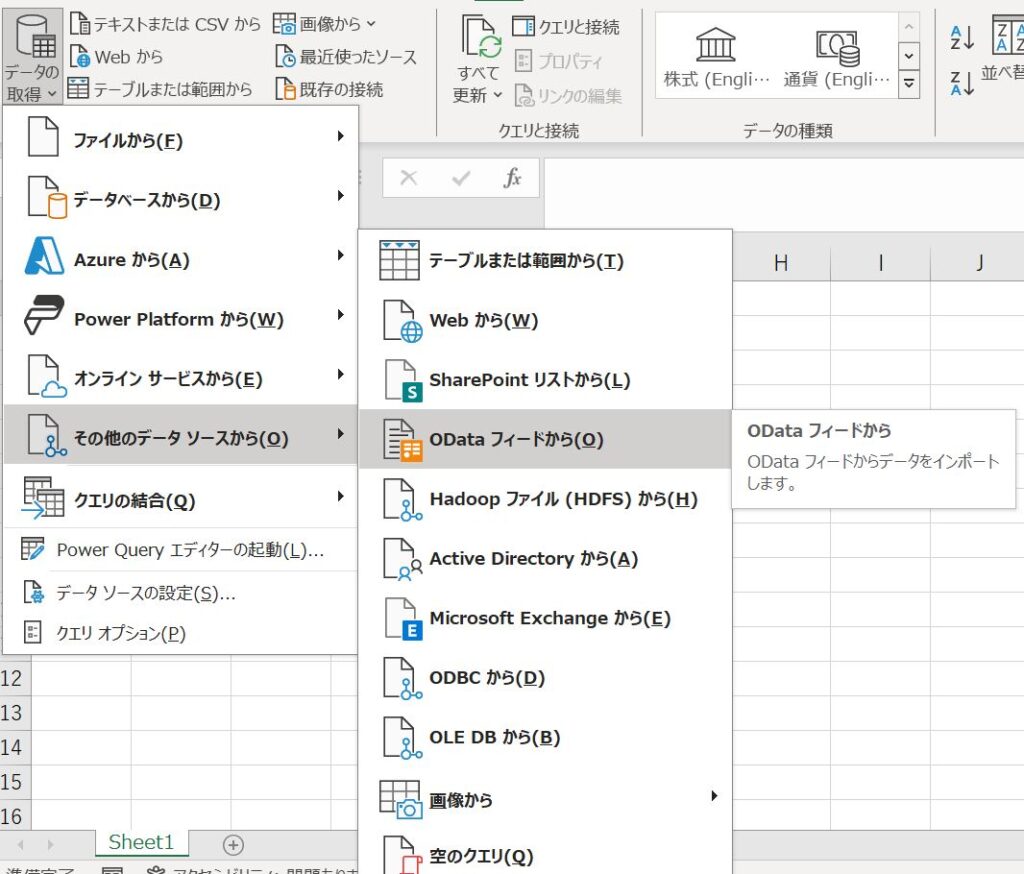
Task: Open 既存の接続 in ribbon
Action: pos(329,89)
